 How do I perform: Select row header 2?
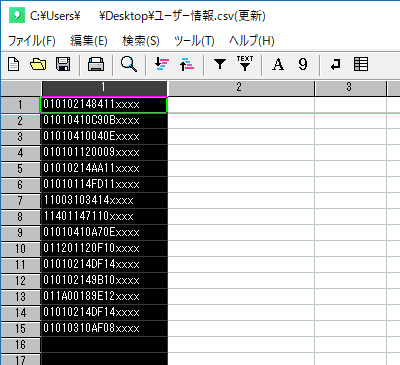20,121
